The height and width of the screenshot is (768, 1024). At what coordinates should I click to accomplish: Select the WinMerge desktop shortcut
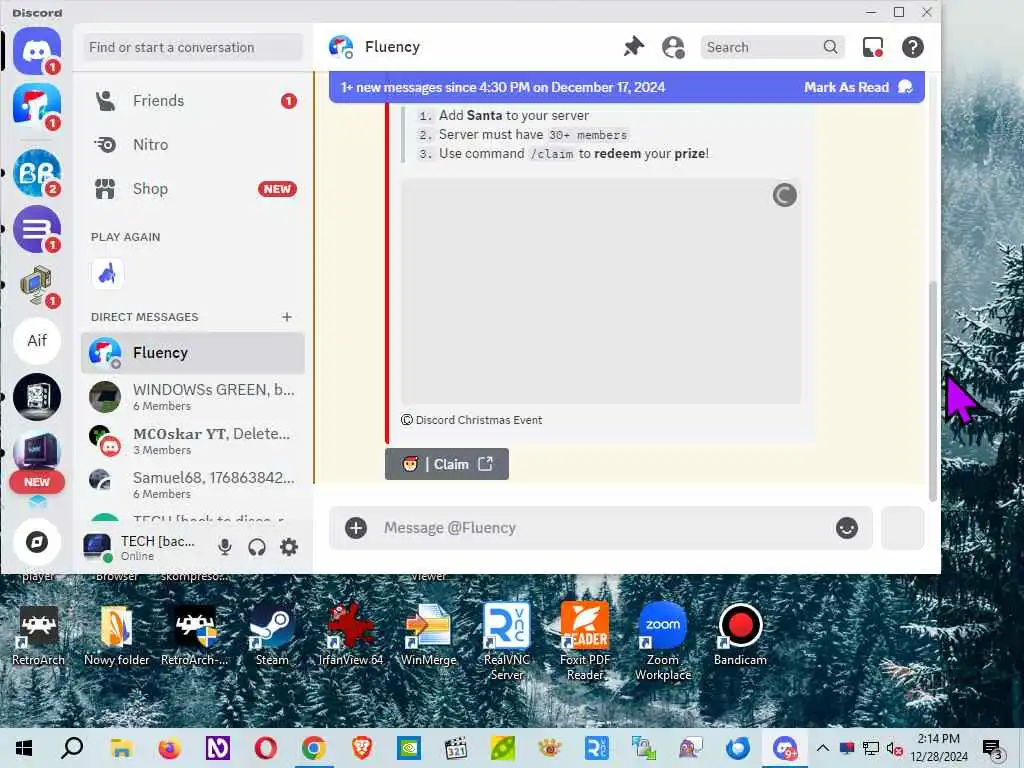pos(428,635)
